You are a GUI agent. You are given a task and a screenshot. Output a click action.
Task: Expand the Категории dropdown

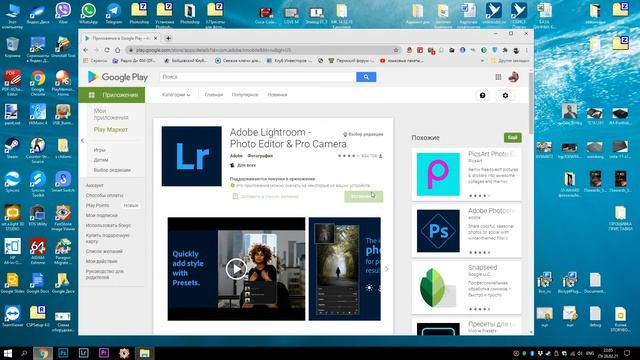[176, 95]
